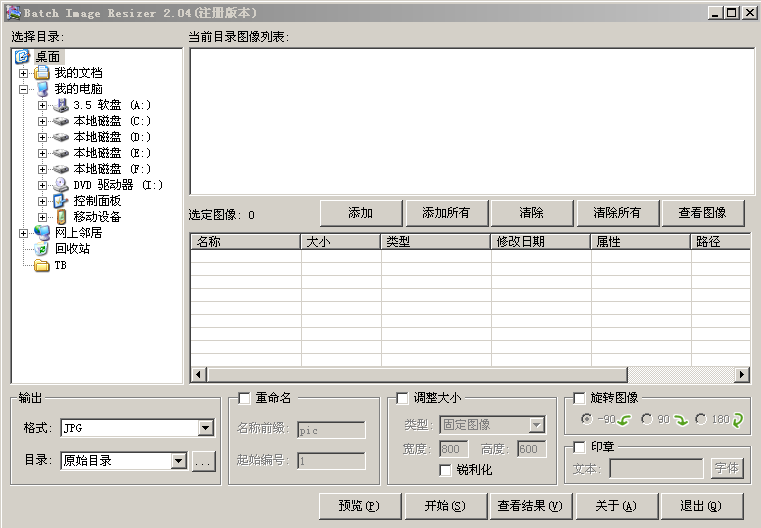Image resolution: width=761 pixels, height=528 pixels.
Task: Click the Clear (清除) button
Action: coord(532,213)
